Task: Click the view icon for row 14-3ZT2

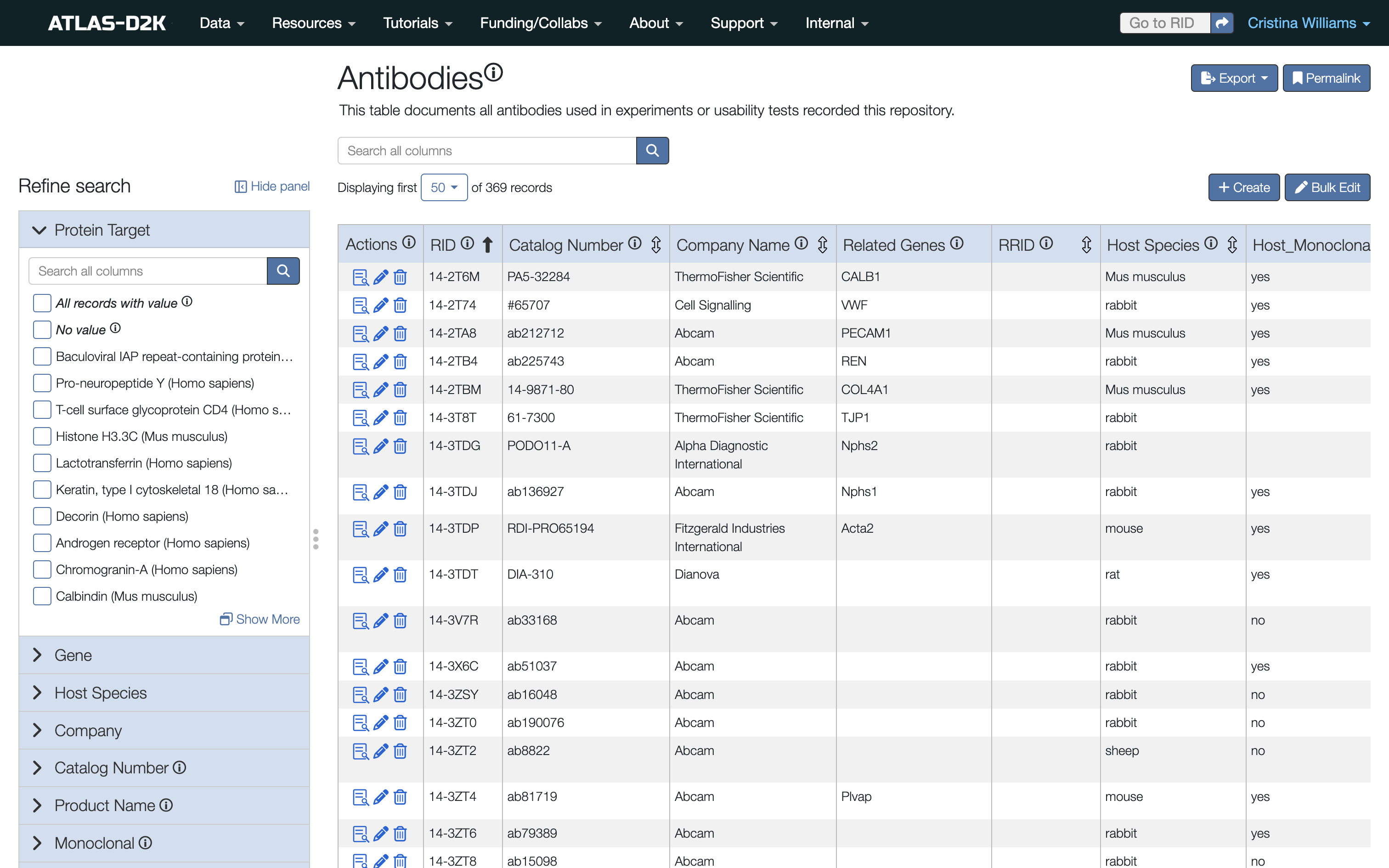Action: pyautogui.click(x=359, y=750)
